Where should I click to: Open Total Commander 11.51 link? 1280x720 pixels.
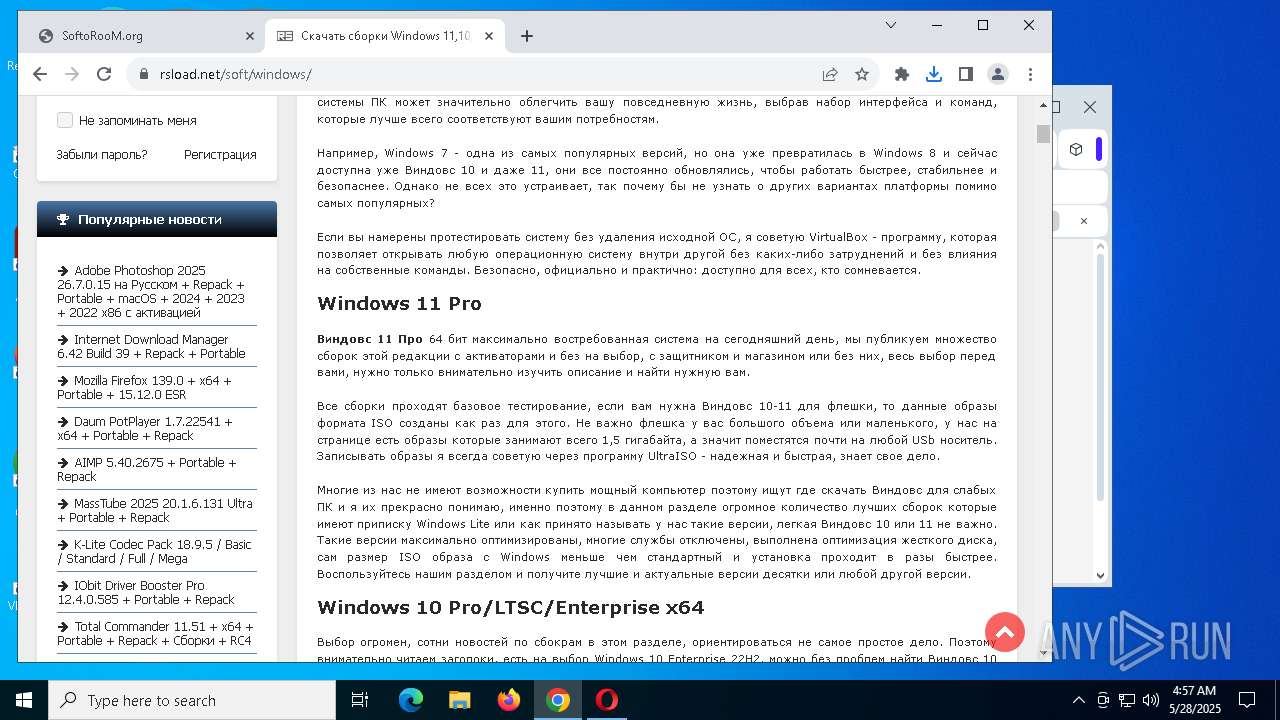click(x=156, y=634)
